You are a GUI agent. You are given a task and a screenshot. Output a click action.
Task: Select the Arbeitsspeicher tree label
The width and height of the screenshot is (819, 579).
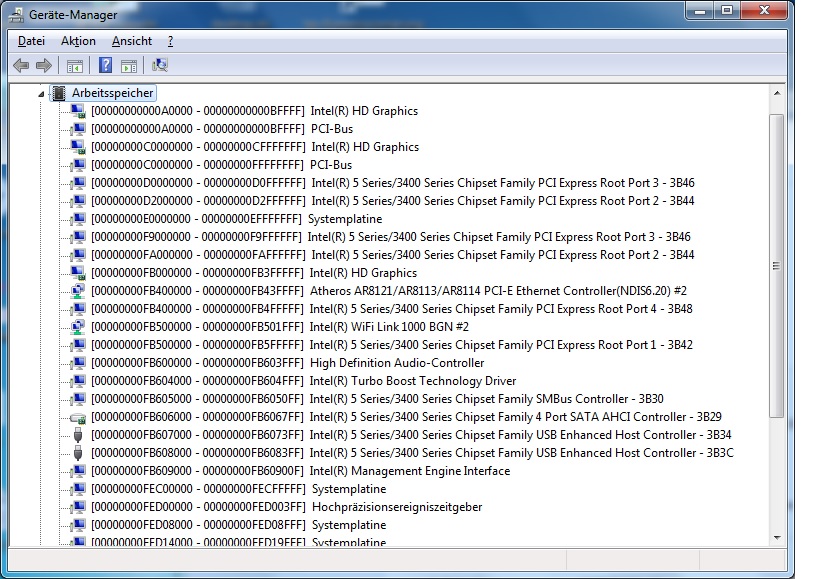pos(112,93)
